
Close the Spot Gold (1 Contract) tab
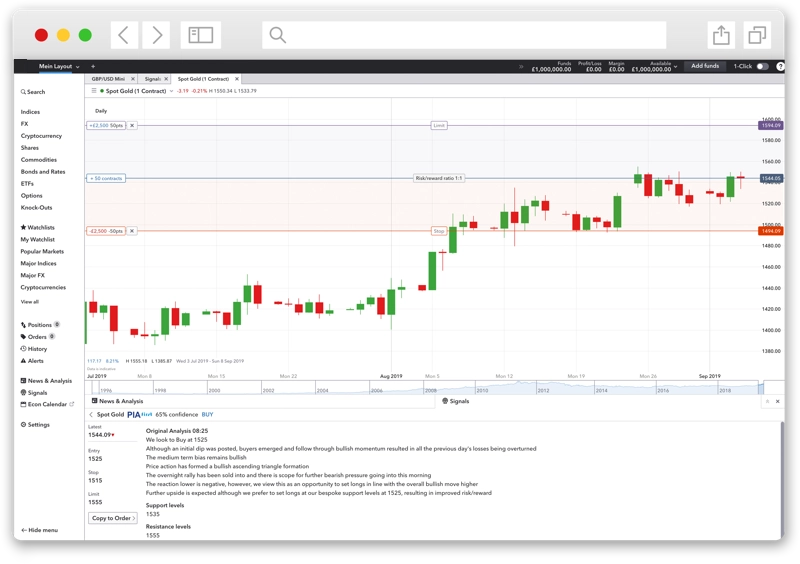[237, 79]
